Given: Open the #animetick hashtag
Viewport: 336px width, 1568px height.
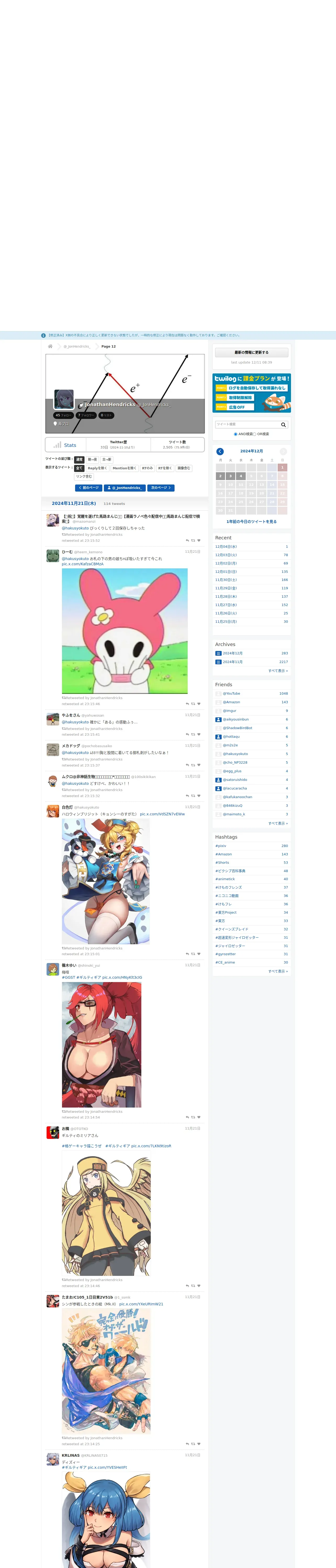Looking at the screenshot, I should tap(225, 879).
